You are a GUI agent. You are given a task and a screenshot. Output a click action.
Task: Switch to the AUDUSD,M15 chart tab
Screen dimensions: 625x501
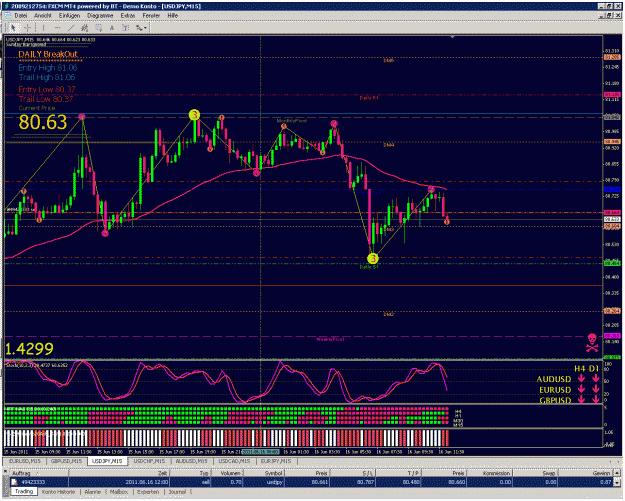click(x=191, y=461)
